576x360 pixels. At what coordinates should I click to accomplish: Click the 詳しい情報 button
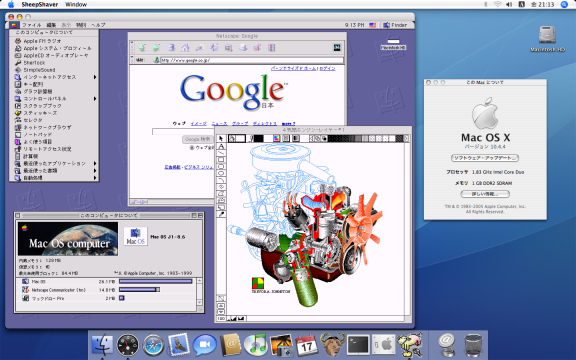tap(485, 194)
